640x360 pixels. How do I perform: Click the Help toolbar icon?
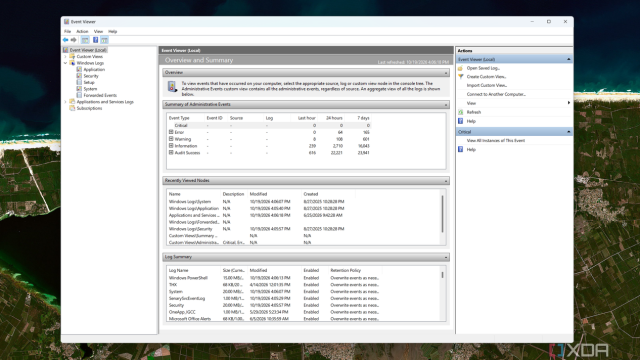pyautogui.click(x=96, y=40)
